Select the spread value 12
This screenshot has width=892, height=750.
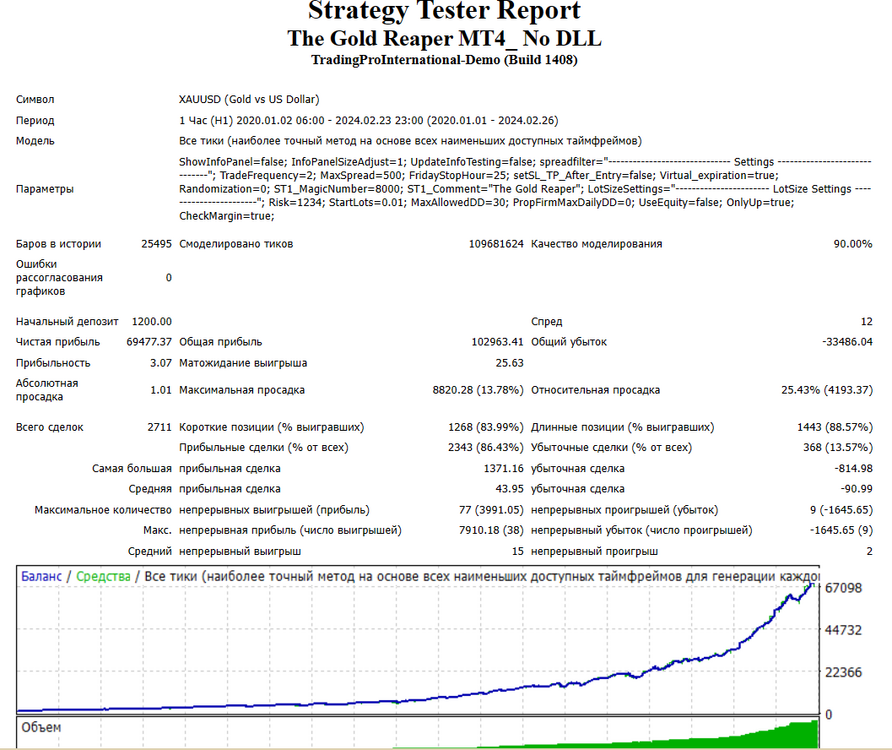(866, 322)
